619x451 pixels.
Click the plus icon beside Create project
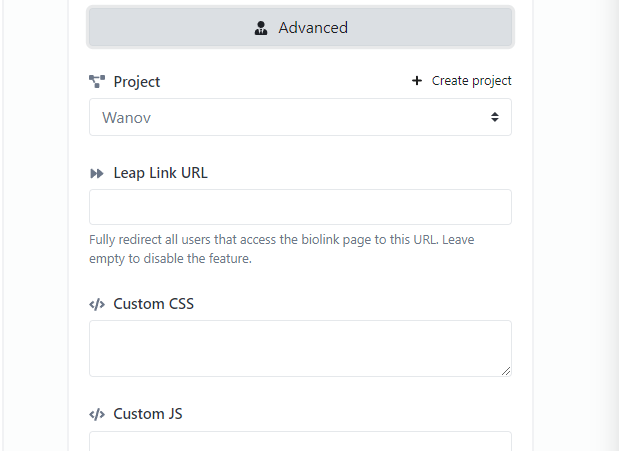tap(417, 81)
